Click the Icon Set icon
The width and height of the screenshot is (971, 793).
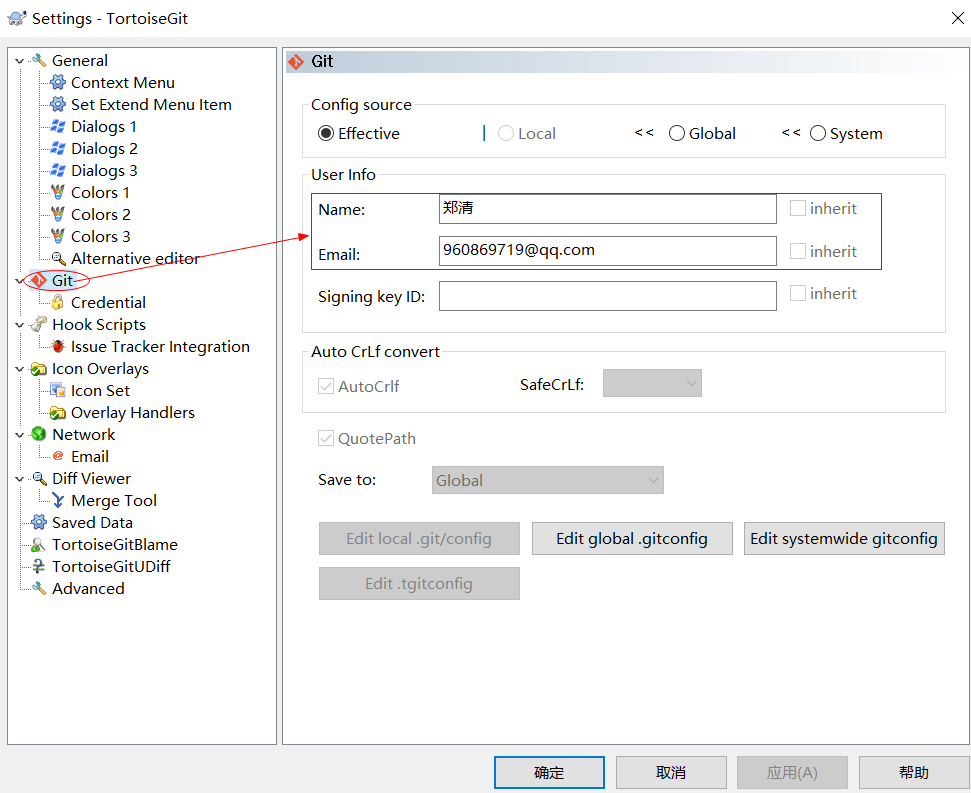(x=58, y=390)
